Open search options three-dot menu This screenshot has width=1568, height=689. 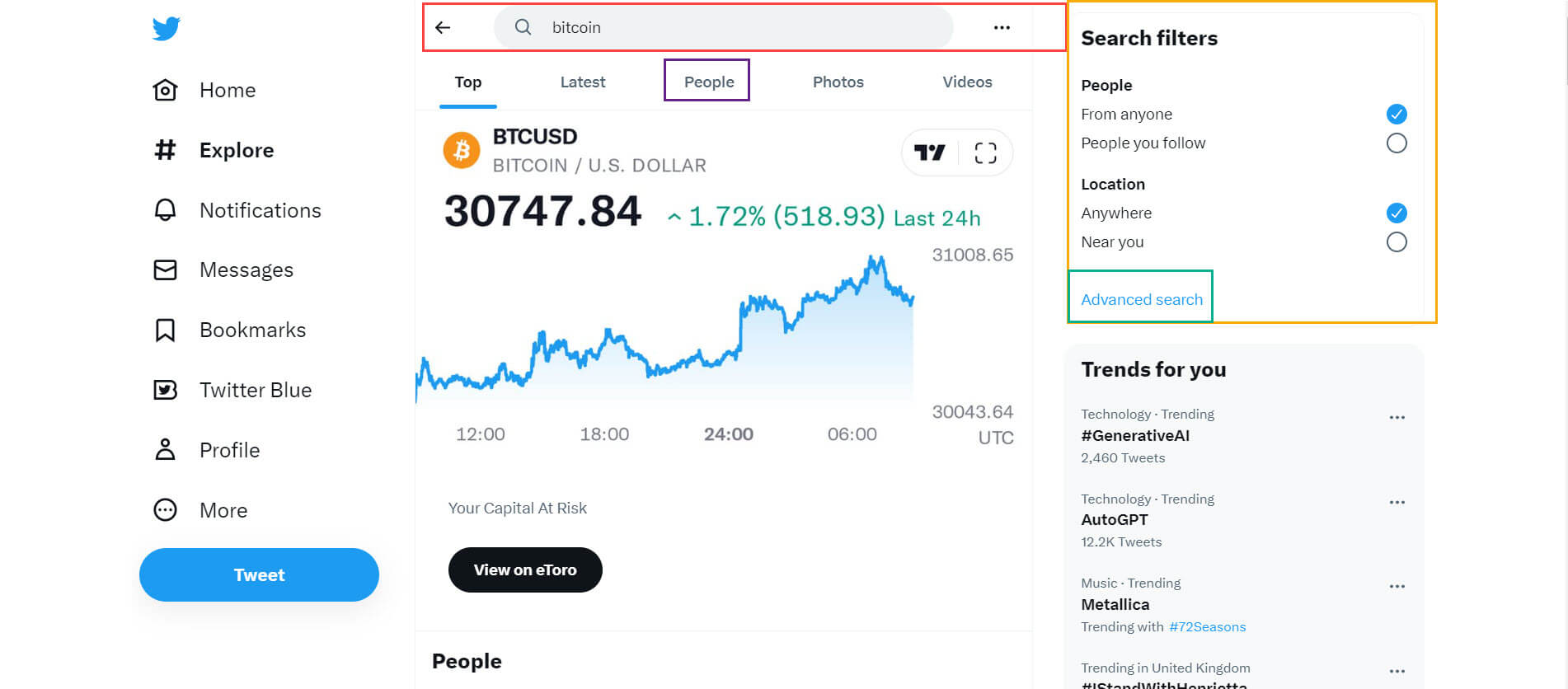[1002, 27]
